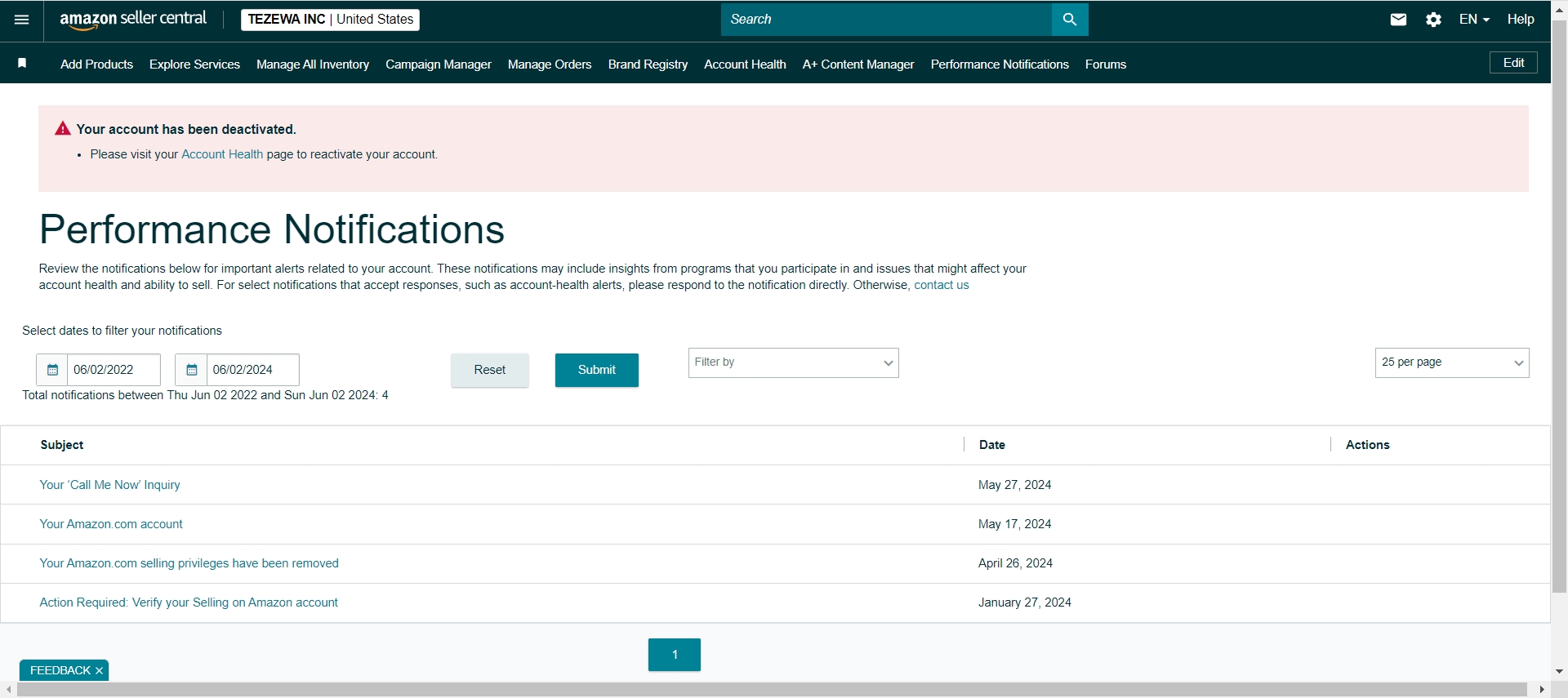Click the Edit button in the nav bar
The width and height of the screenshot is (1568, 698).
(x=1513, y=63)
